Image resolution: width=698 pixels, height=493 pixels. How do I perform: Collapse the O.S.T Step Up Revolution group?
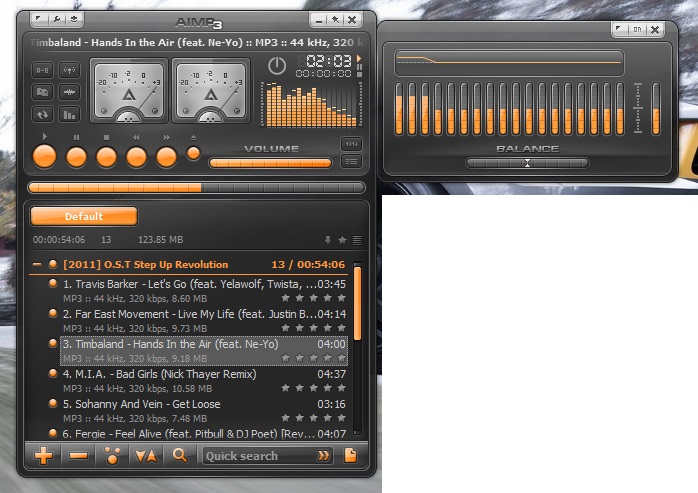pyautogui.click(x=37, y=265)
